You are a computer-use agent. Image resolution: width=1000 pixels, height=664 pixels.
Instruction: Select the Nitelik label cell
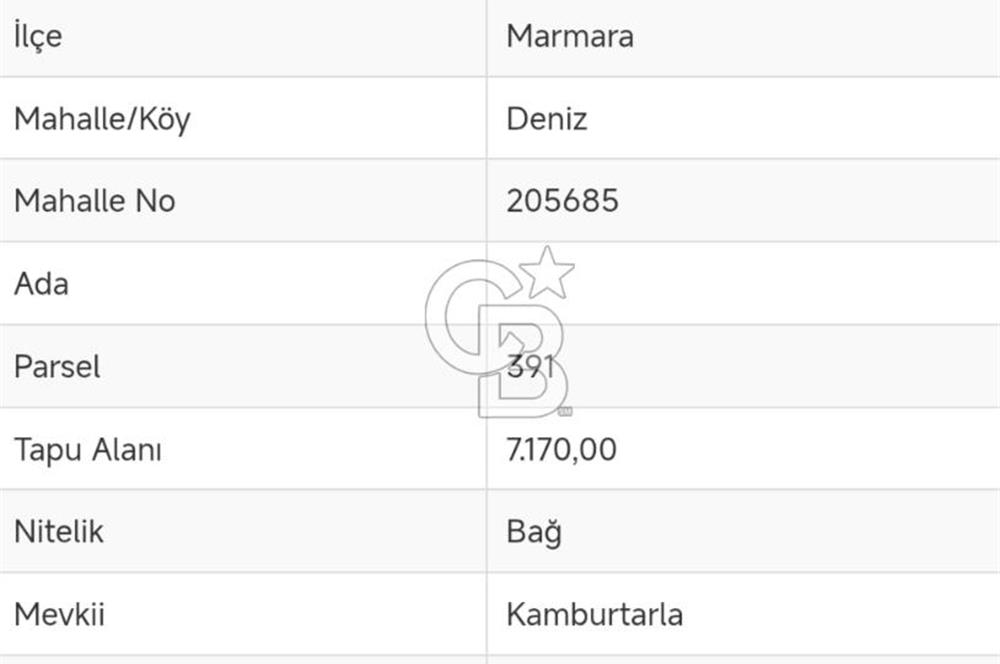click(59, 532)
